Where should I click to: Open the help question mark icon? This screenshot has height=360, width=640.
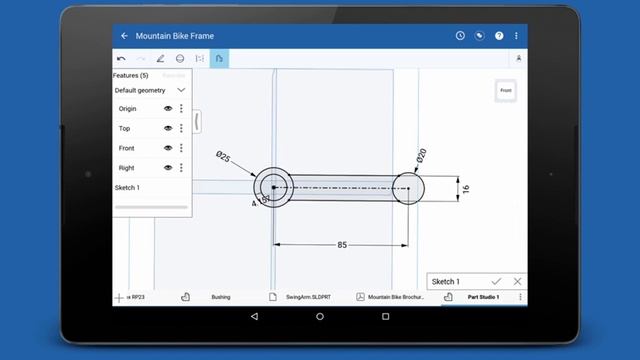(x=499, y=36)
